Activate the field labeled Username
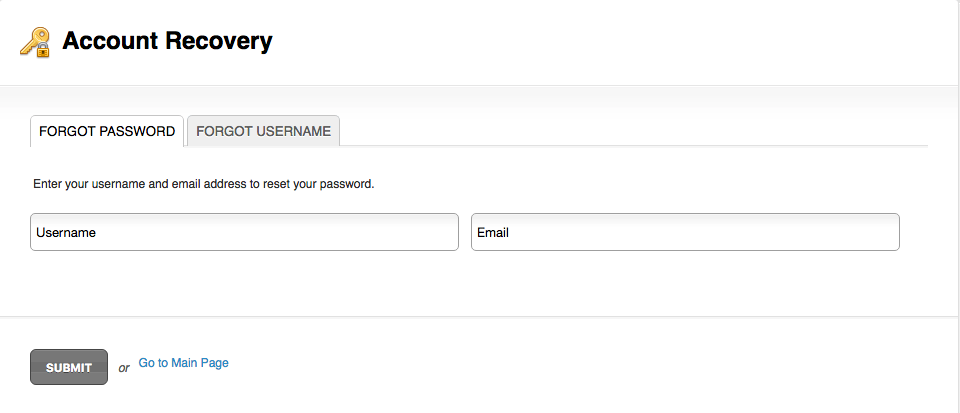 (244, 232)
